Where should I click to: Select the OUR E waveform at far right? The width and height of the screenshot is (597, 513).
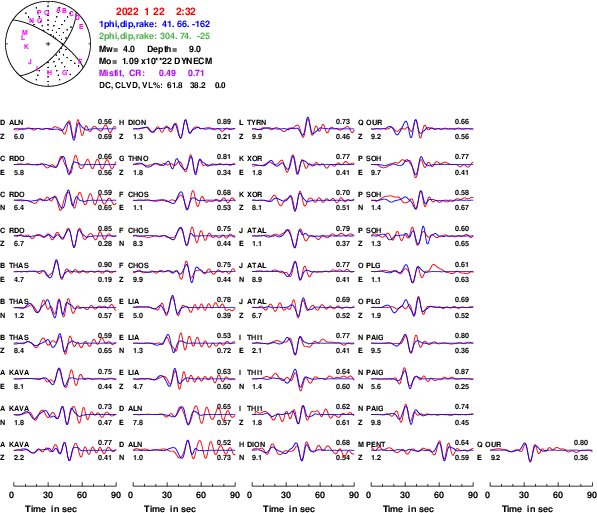click(541, 451)
